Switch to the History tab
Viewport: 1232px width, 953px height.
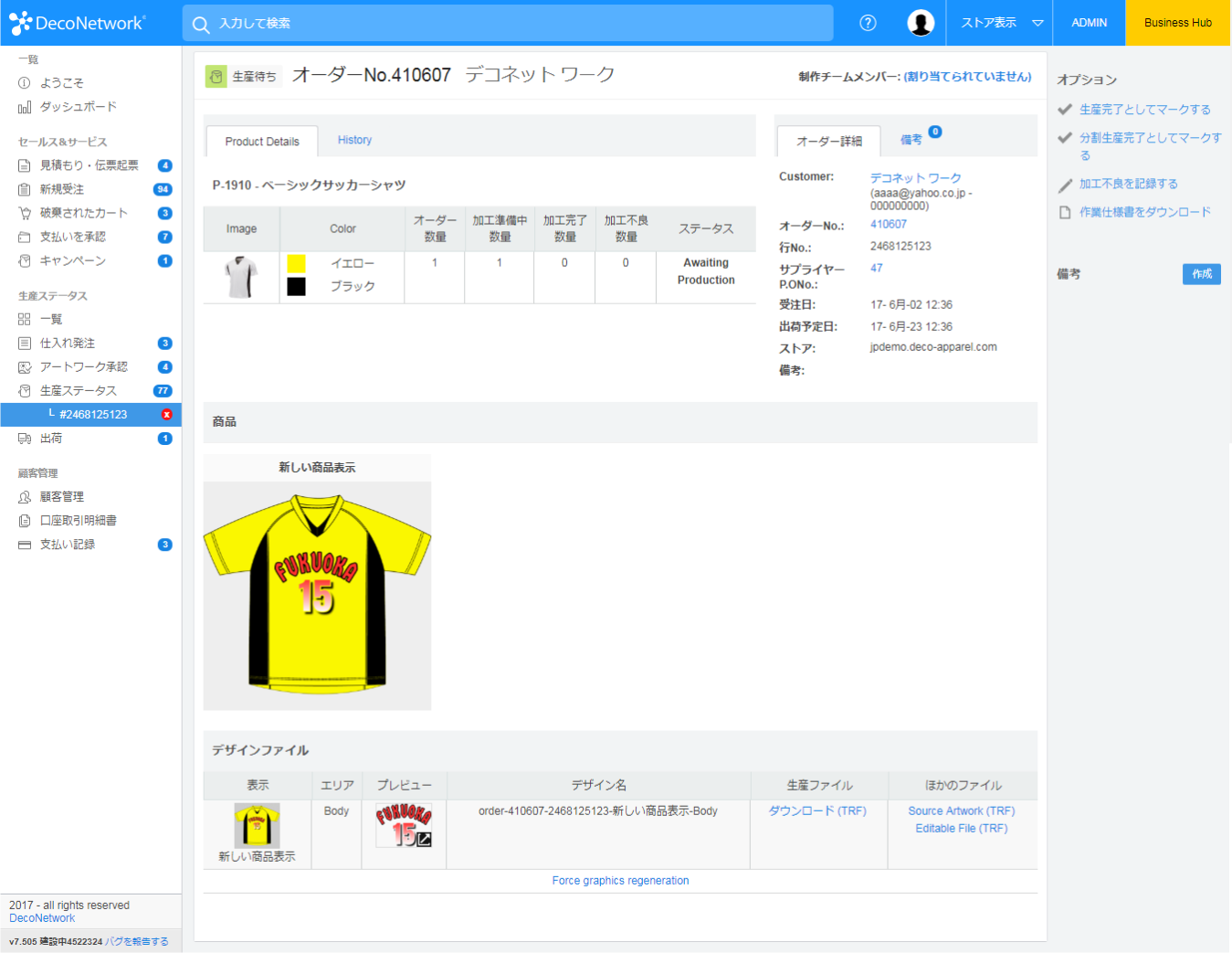pyautogui.click(x=354, y=140)
